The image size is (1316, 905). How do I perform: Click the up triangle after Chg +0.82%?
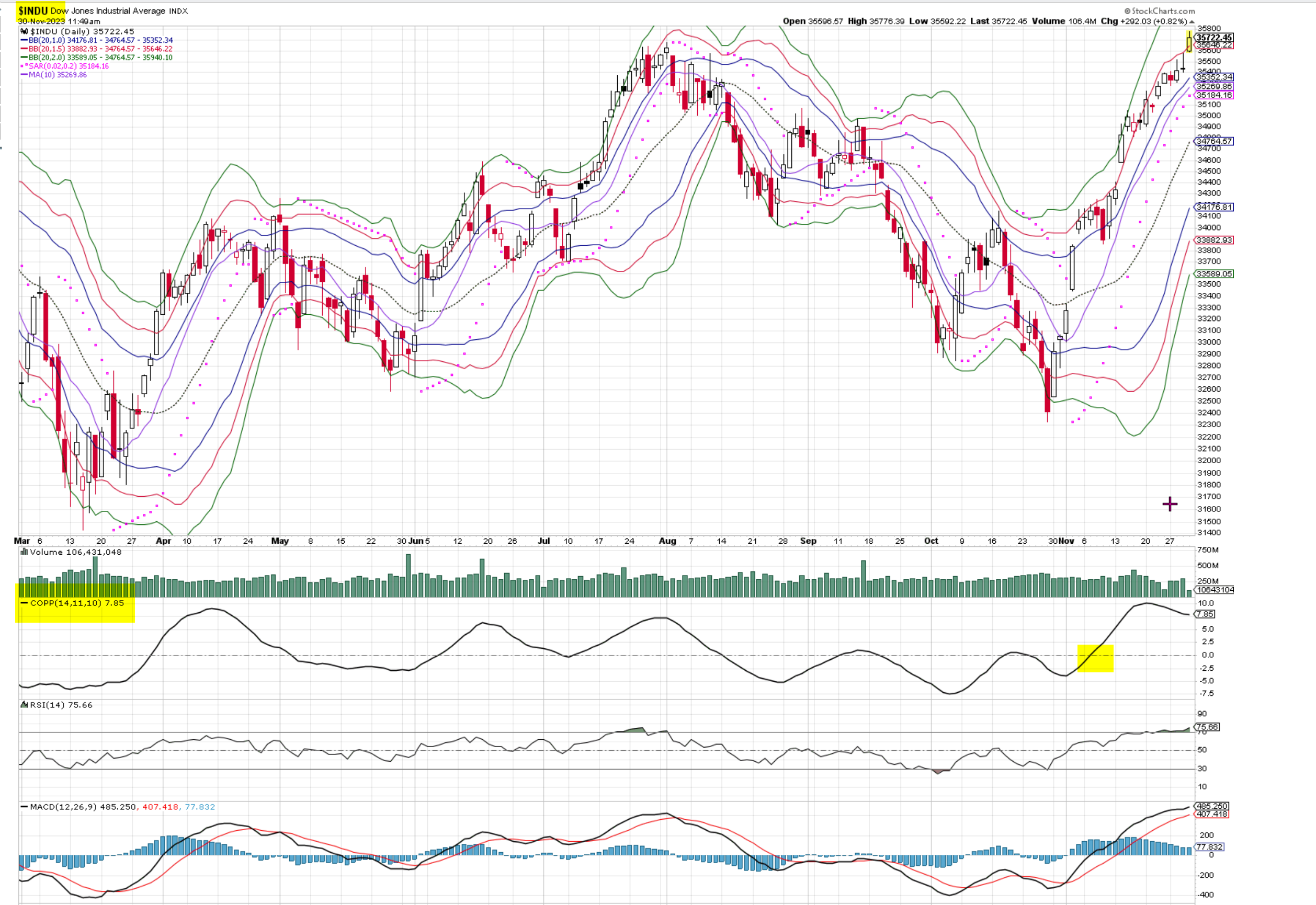[1192, 21]
